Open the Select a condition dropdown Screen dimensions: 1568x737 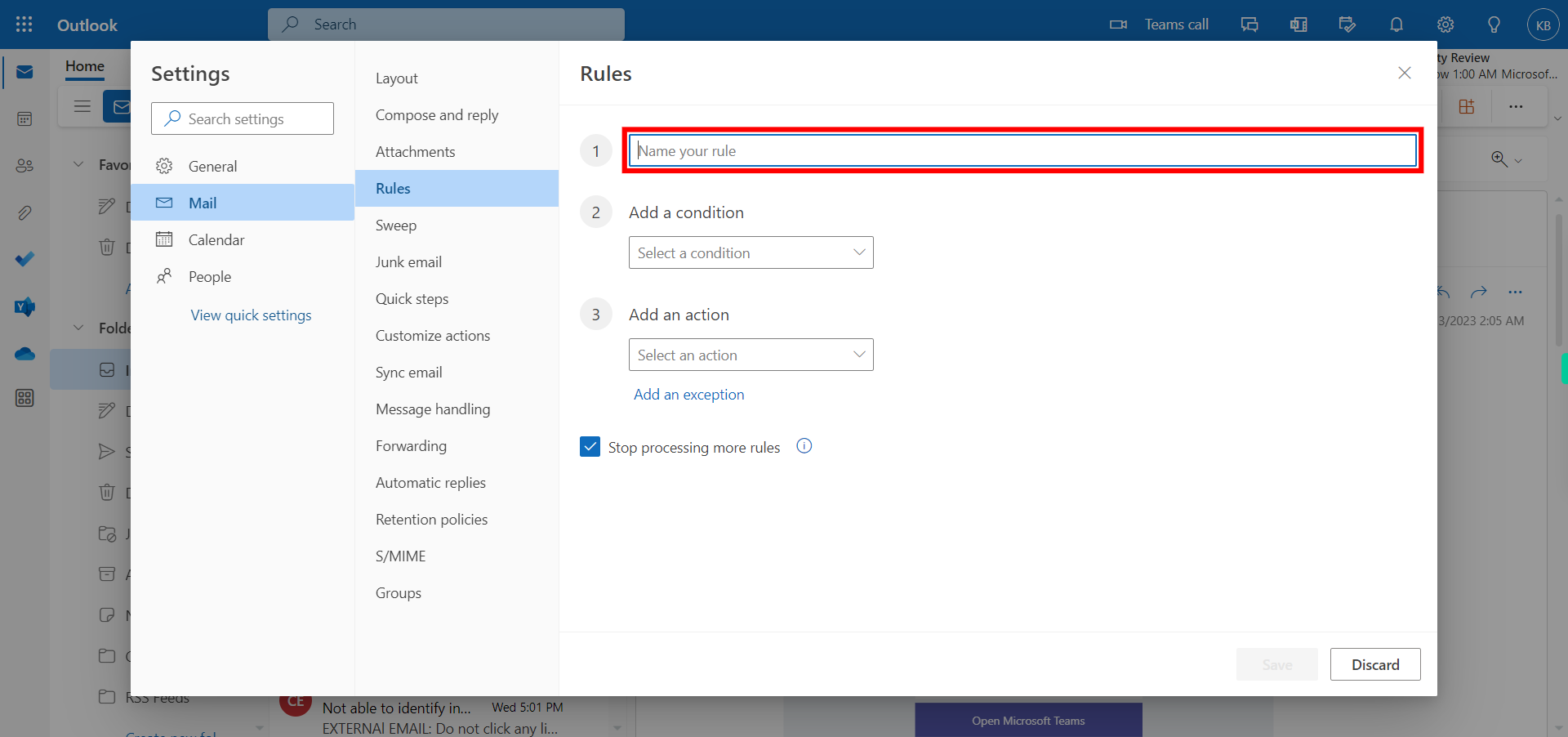(x=751, y=252)
